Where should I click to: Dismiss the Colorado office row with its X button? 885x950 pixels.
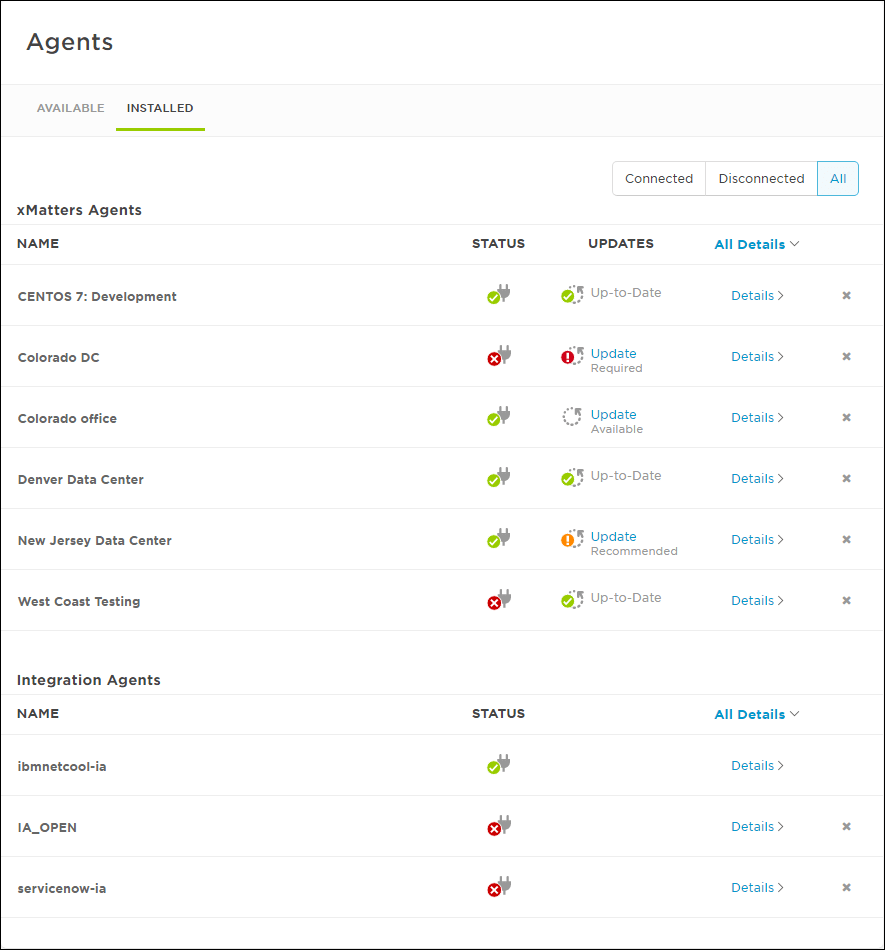click(846, 417)
